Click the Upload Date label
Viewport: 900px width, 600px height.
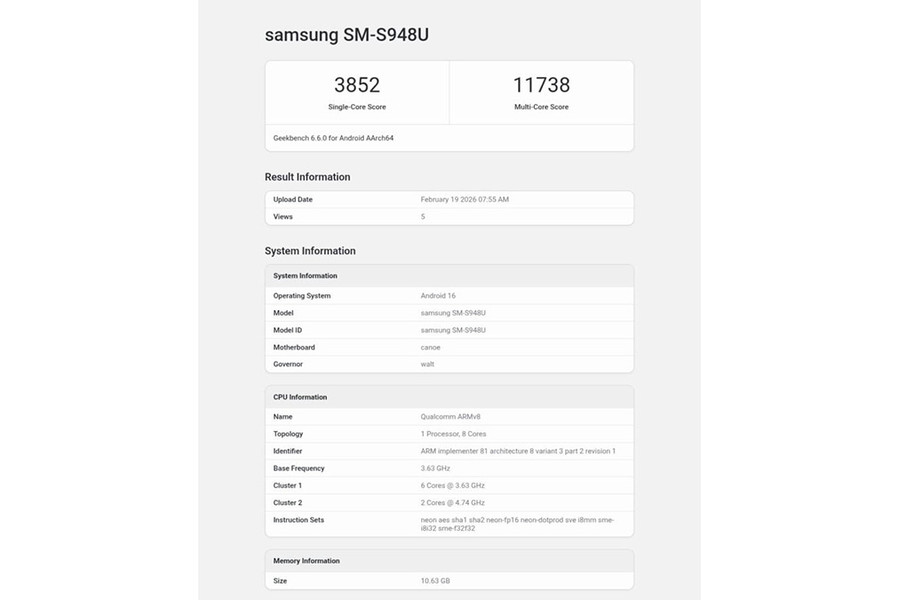point(293,199)
